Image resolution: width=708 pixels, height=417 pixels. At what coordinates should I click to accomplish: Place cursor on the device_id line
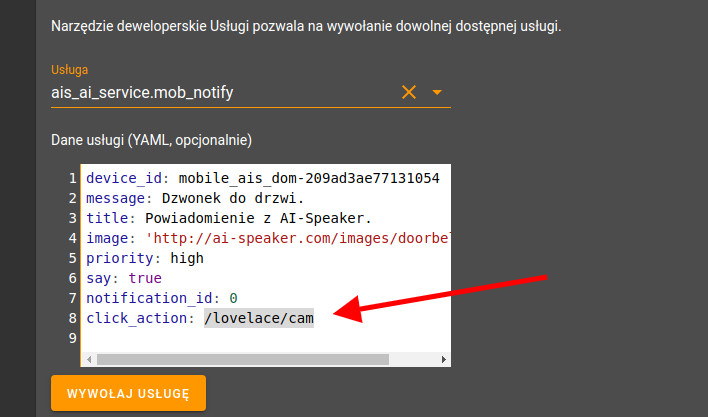click(x=263, y=178)
